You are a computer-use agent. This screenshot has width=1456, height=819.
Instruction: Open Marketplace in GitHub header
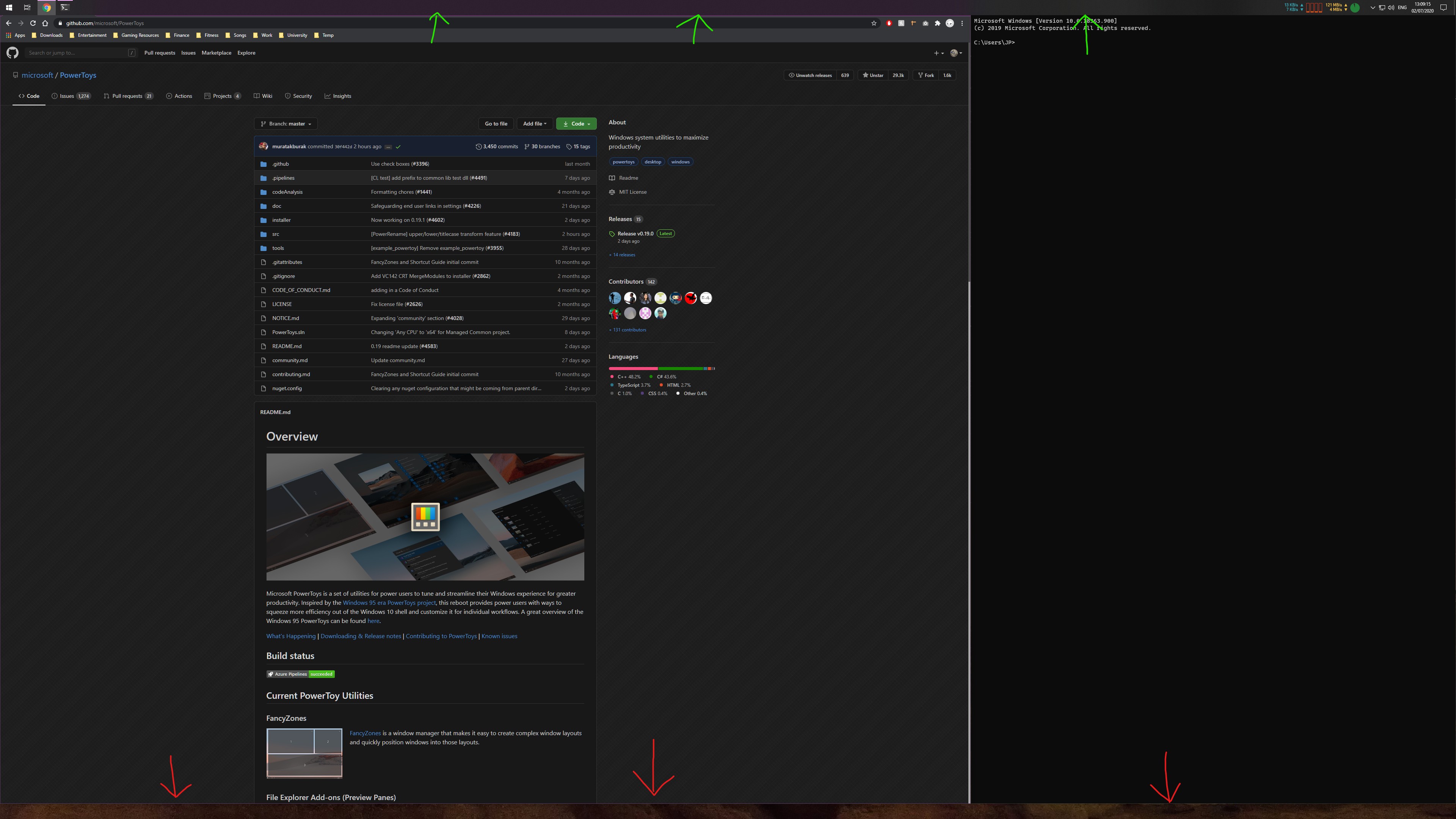pyautogui.click(x=217, y=53)
